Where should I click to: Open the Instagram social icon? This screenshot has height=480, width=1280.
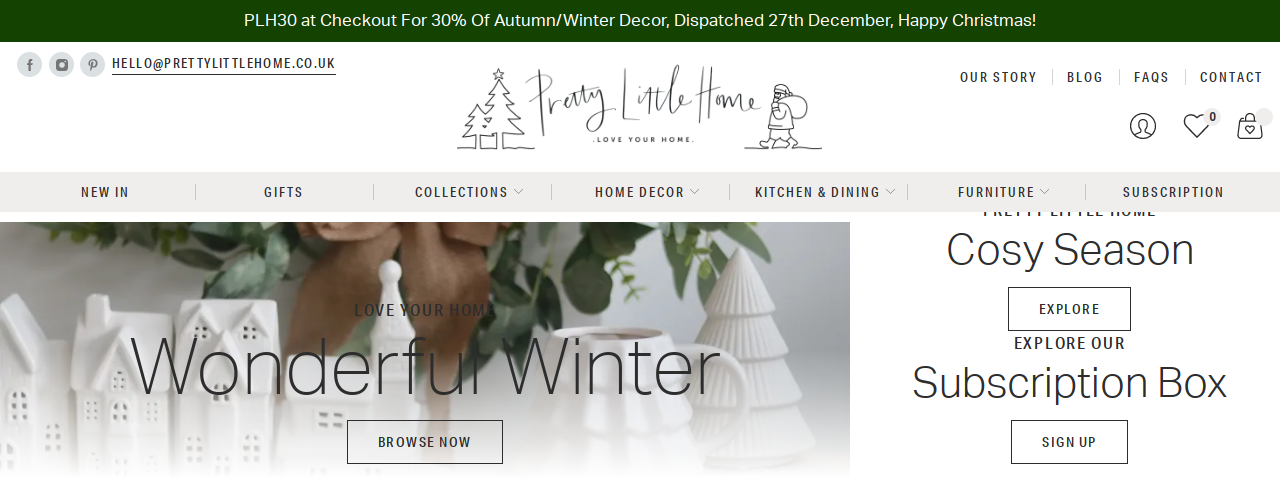pyautogui.click(x=61, y=65)
